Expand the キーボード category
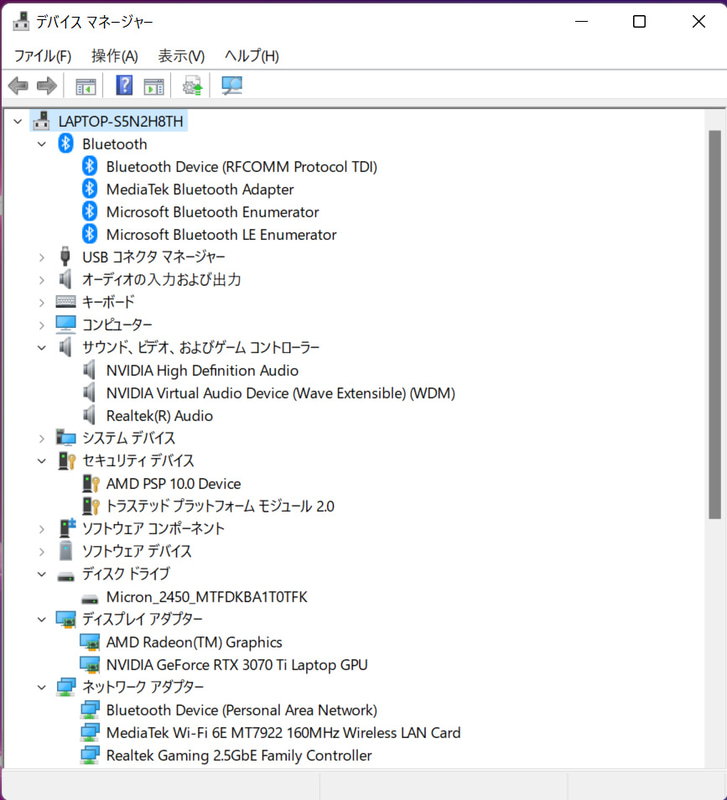 [42, 302]
